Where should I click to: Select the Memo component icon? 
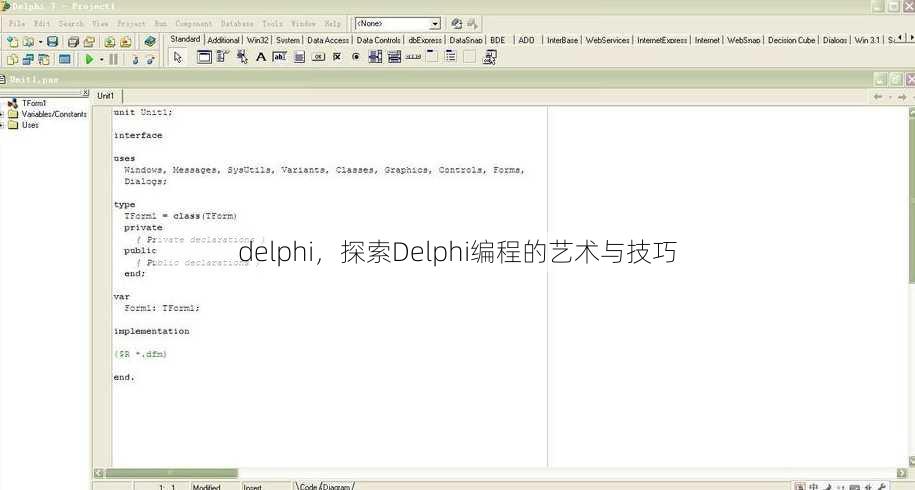click(x=299, y=57)
